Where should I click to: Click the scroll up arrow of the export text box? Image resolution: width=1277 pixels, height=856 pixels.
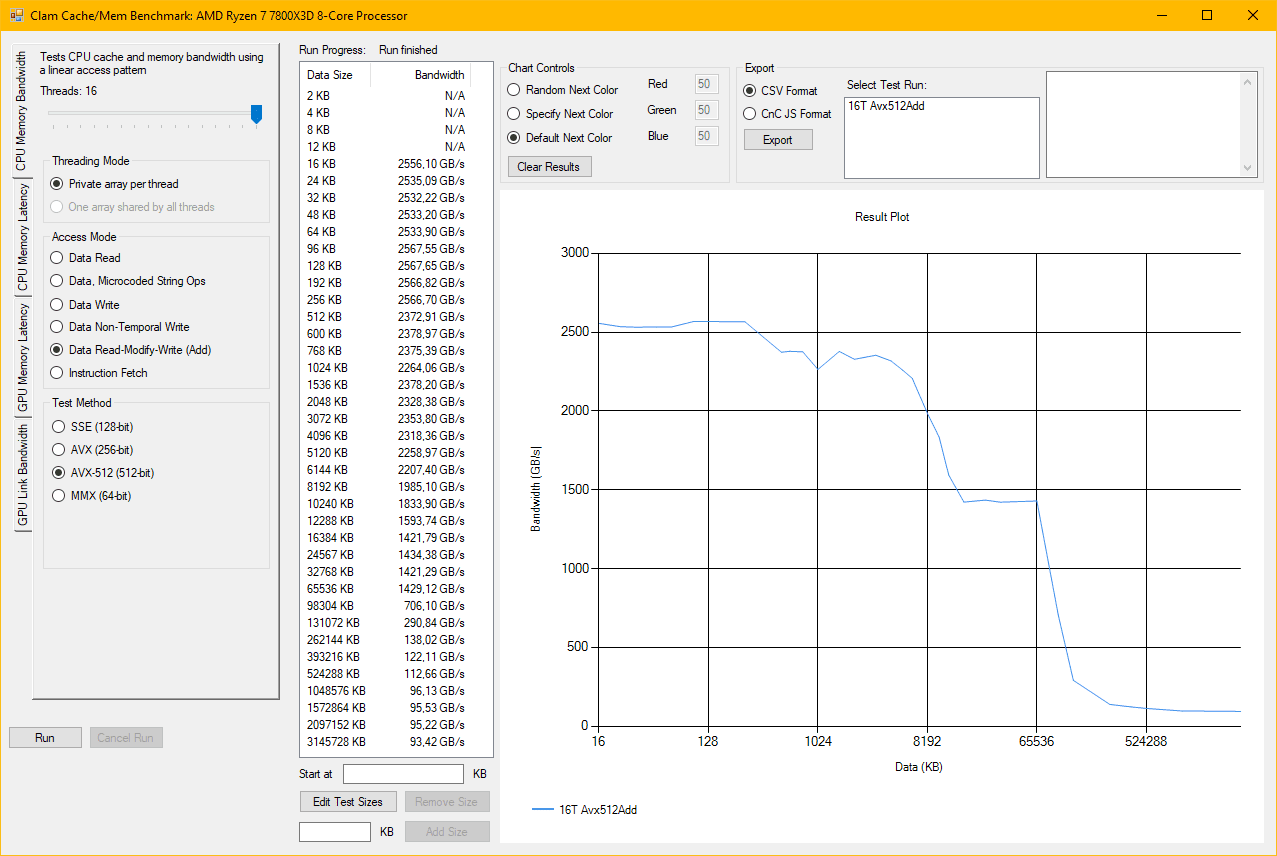tap(1248, 81)
